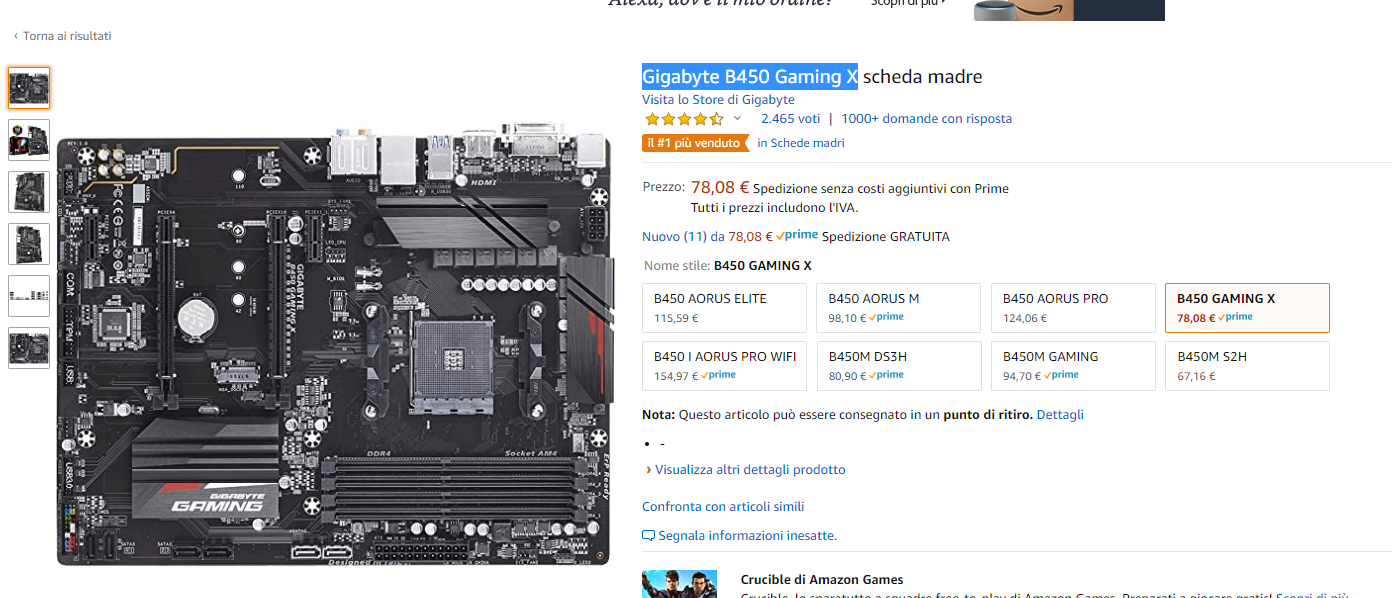Select B450 AORUS PRO variant
The image size is (1398, 598).
point(1073,308)
